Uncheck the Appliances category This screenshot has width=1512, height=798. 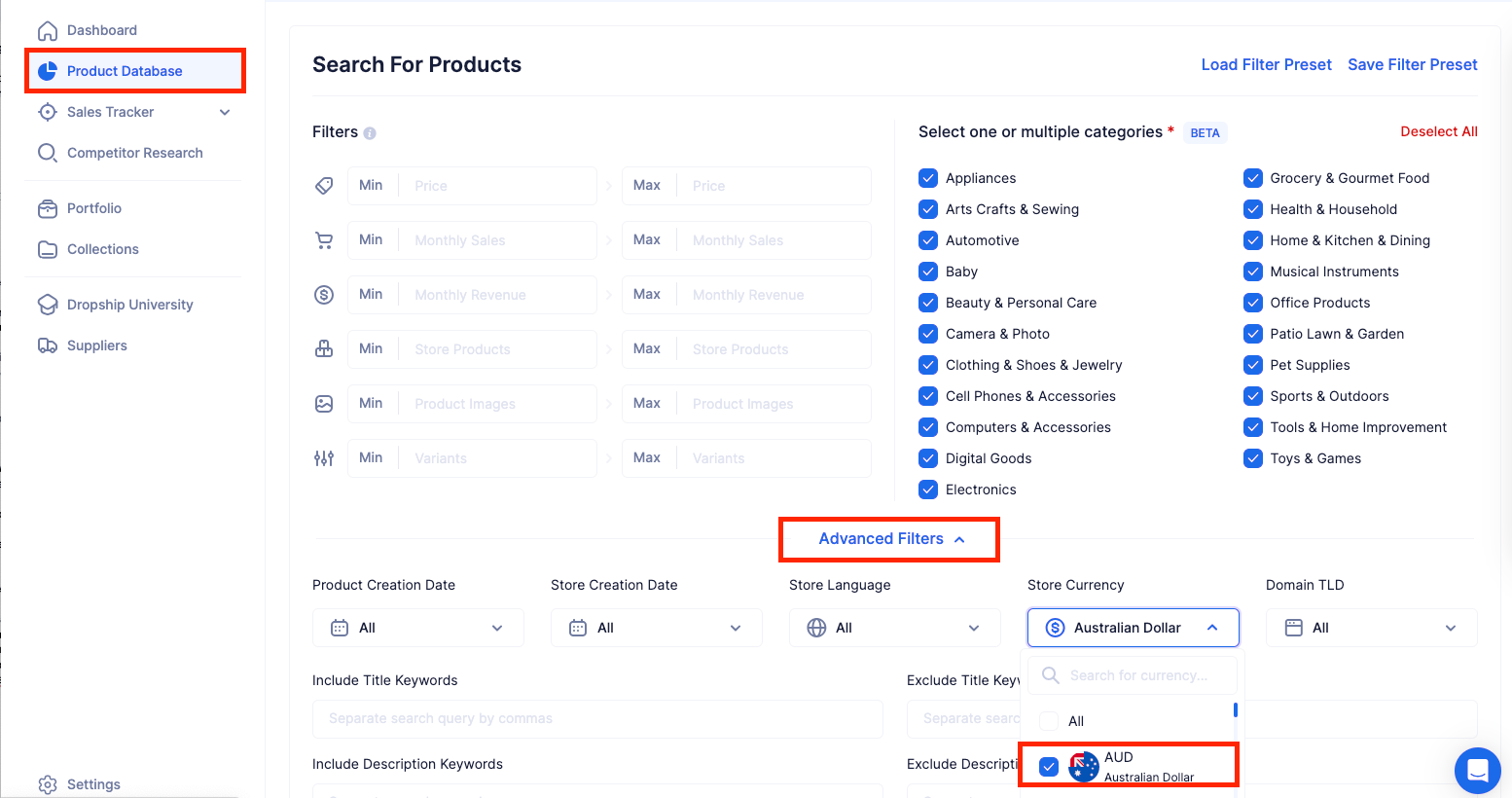[928, 178]
